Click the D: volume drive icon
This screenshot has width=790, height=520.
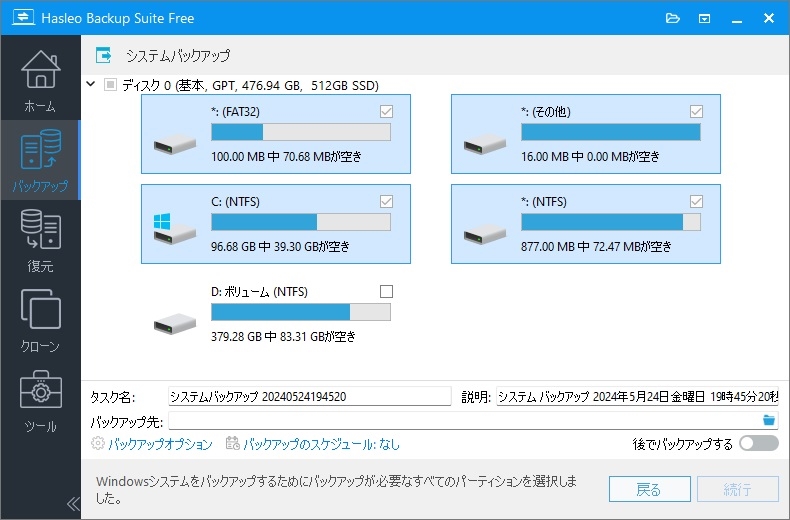pos(175,324)
